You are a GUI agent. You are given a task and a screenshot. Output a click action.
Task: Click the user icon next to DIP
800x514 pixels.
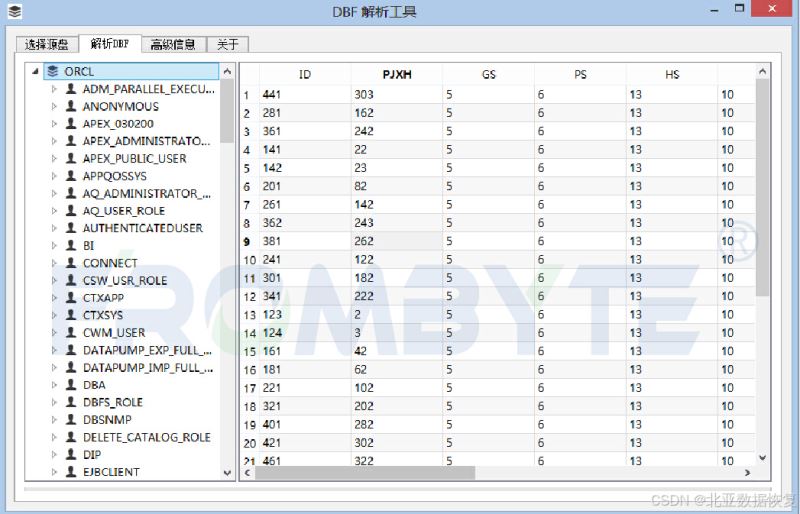(71, 454)
